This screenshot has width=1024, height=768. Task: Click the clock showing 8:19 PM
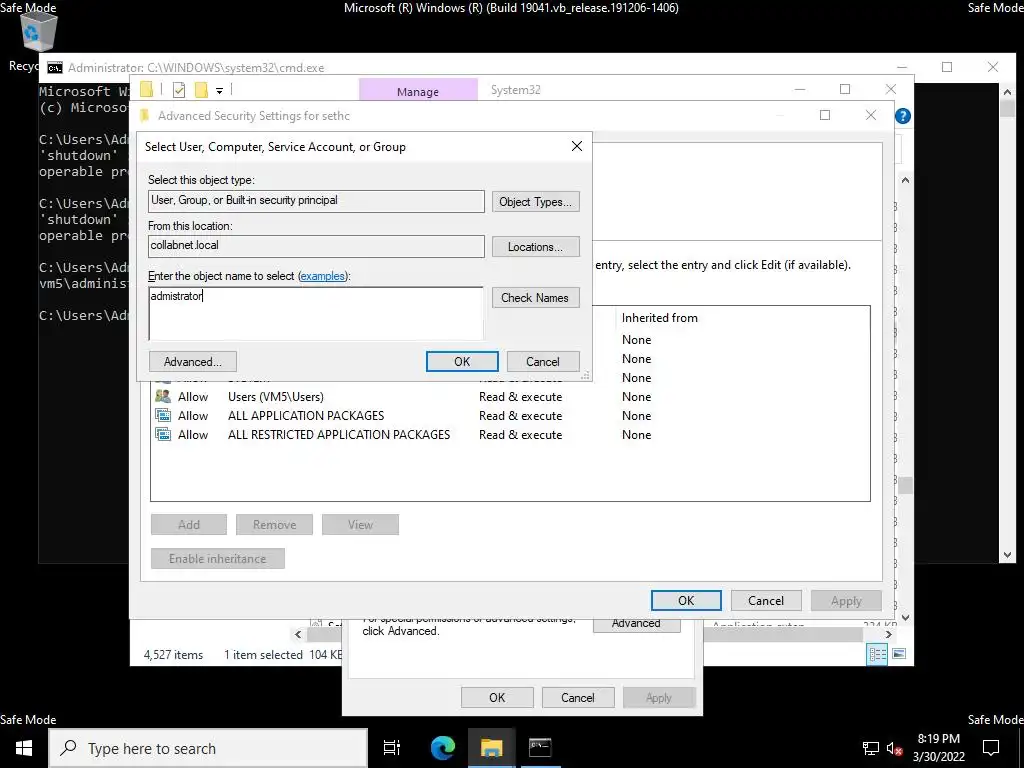point(938,739)
